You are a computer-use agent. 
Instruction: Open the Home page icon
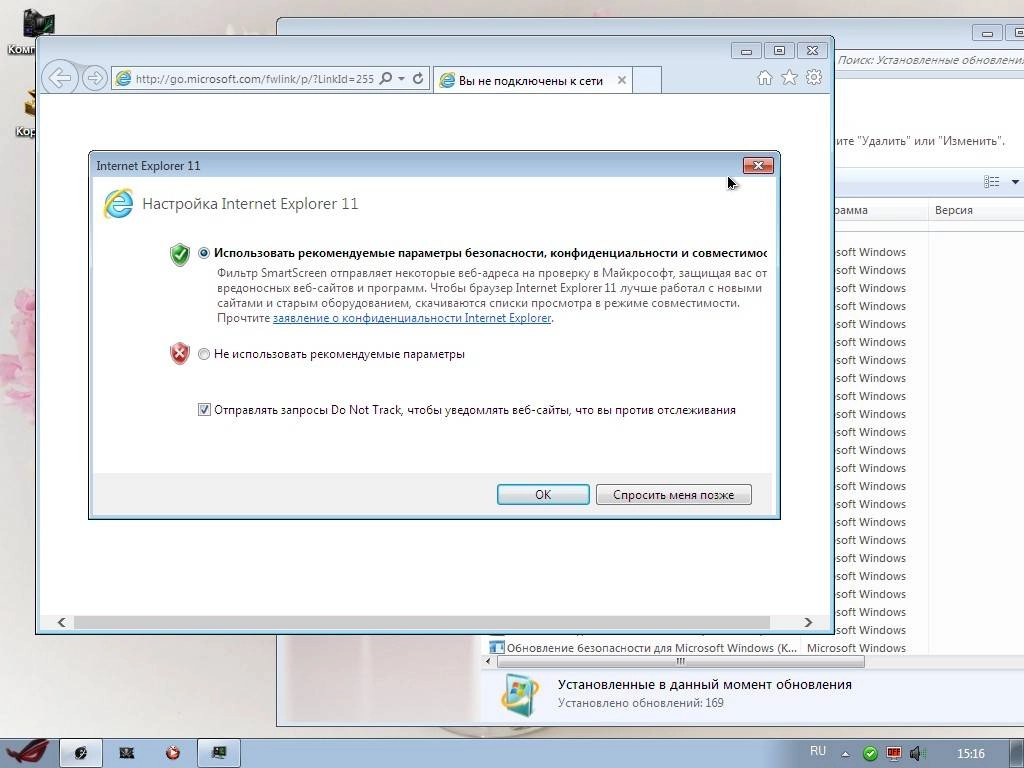tap(765, 78)
